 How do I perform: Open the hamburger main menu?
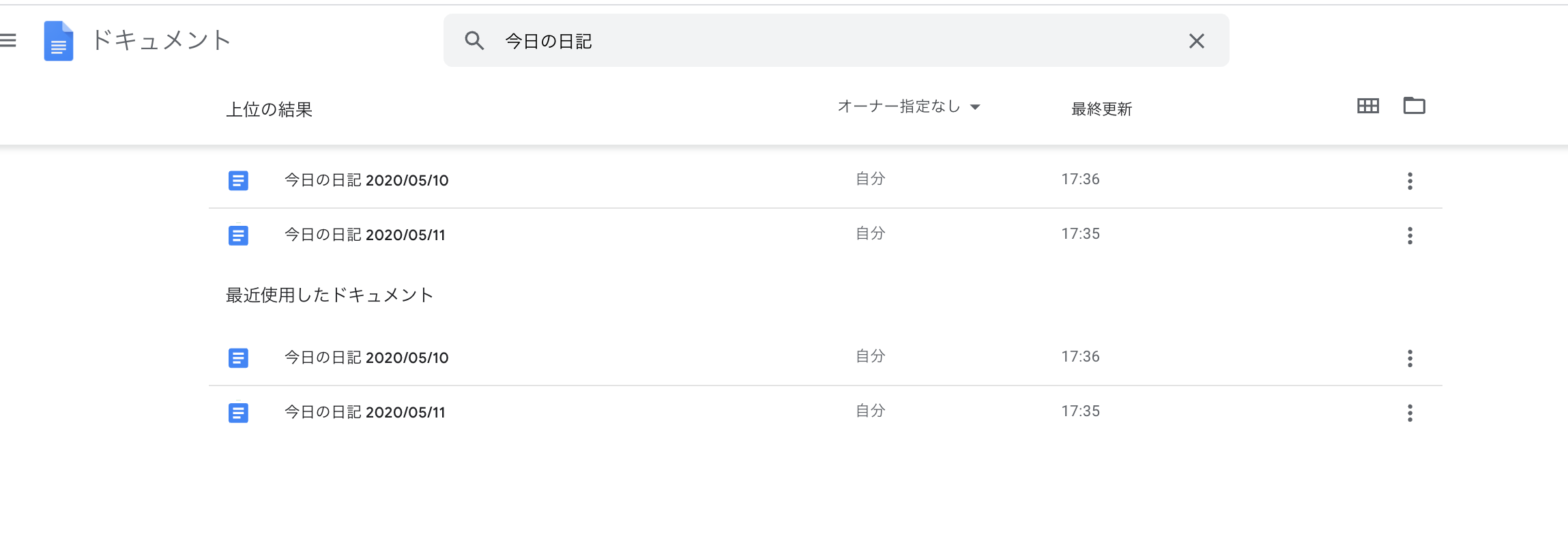pyautogui.click(x=8, y=41)
